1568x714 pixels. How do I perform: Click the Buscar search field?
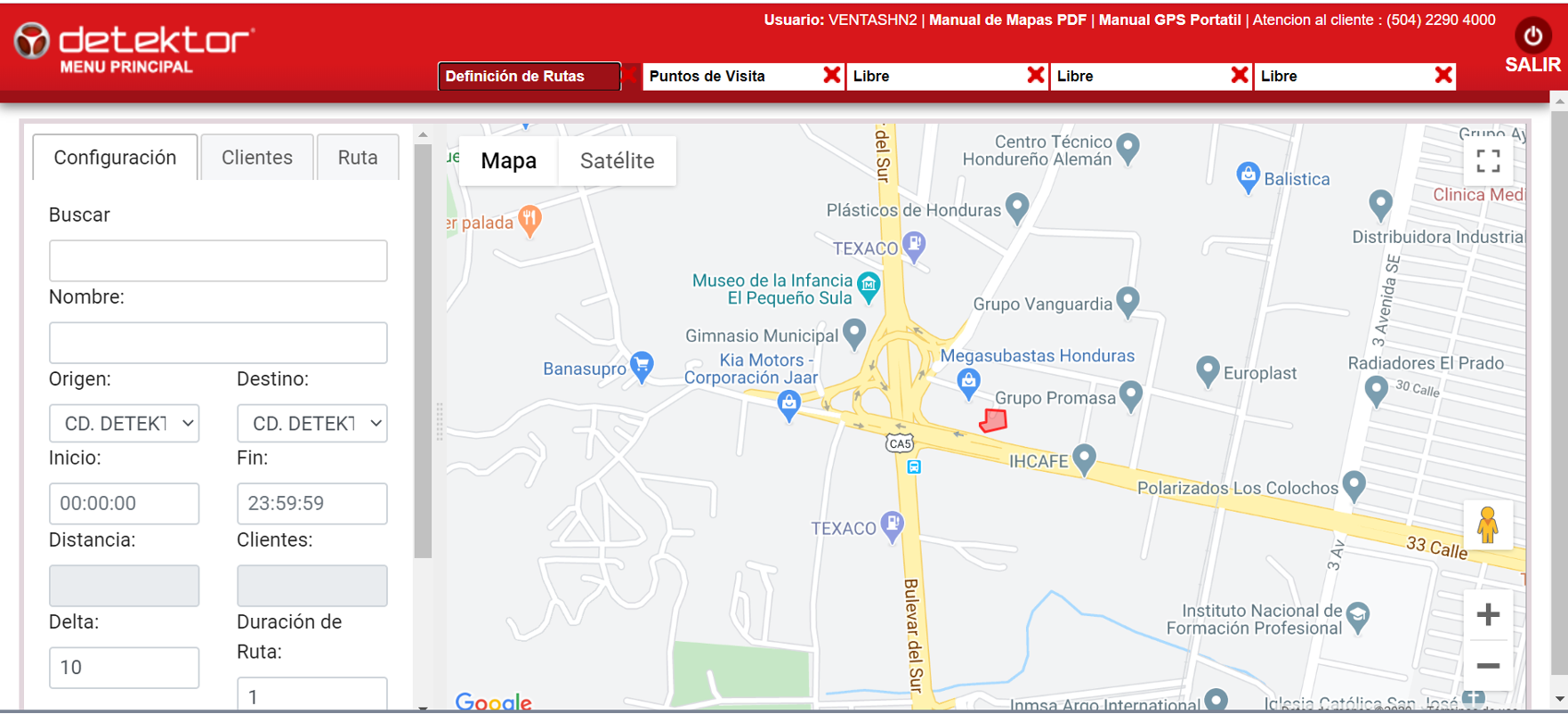218,261
